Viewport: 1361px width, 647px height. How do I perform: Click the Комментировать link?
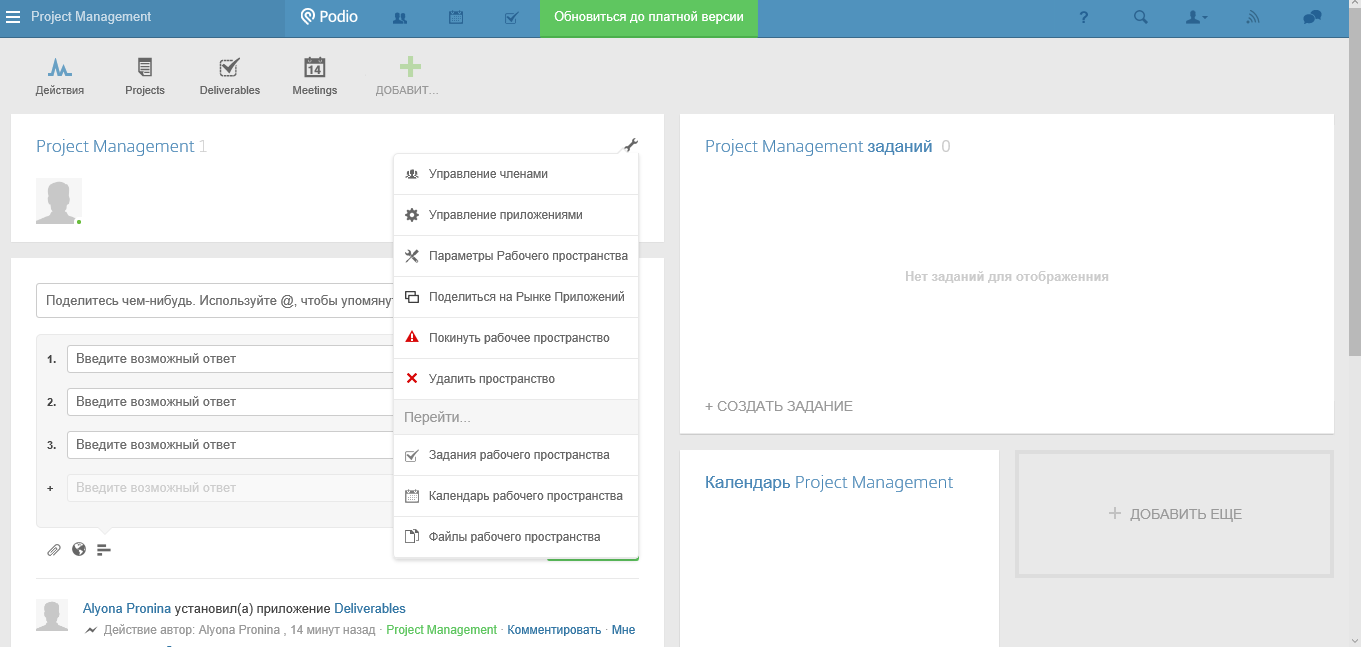(x=554, y=630)
